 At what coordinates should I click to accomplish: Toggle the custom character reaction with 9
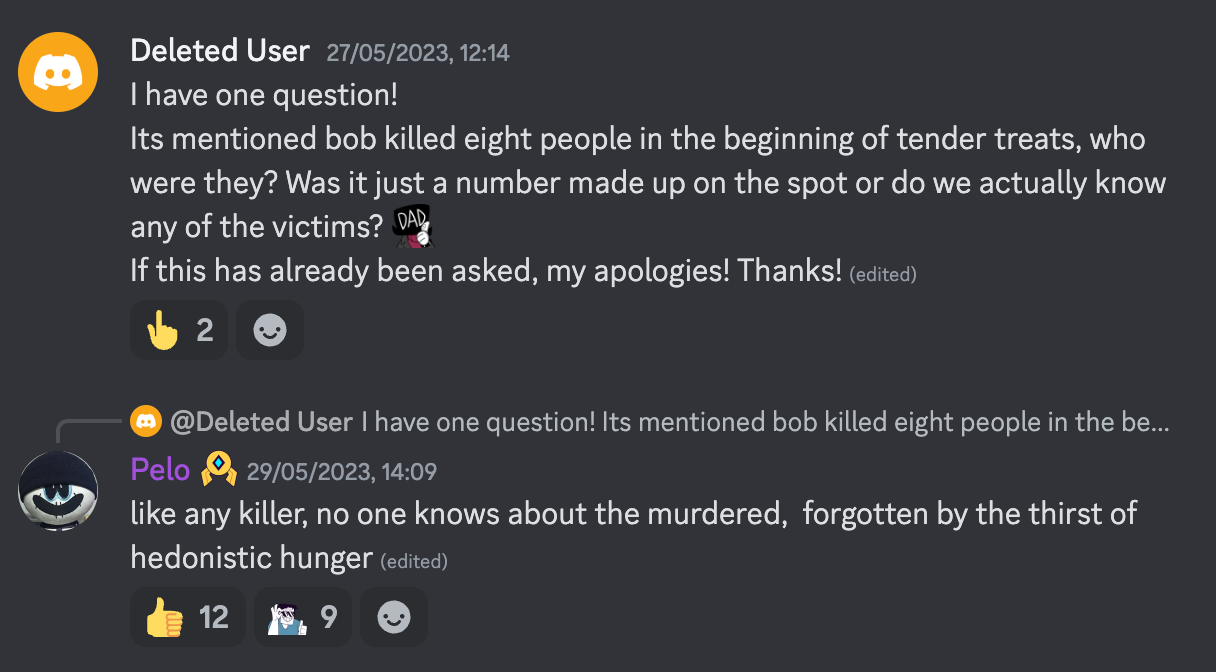pos(301,617)
